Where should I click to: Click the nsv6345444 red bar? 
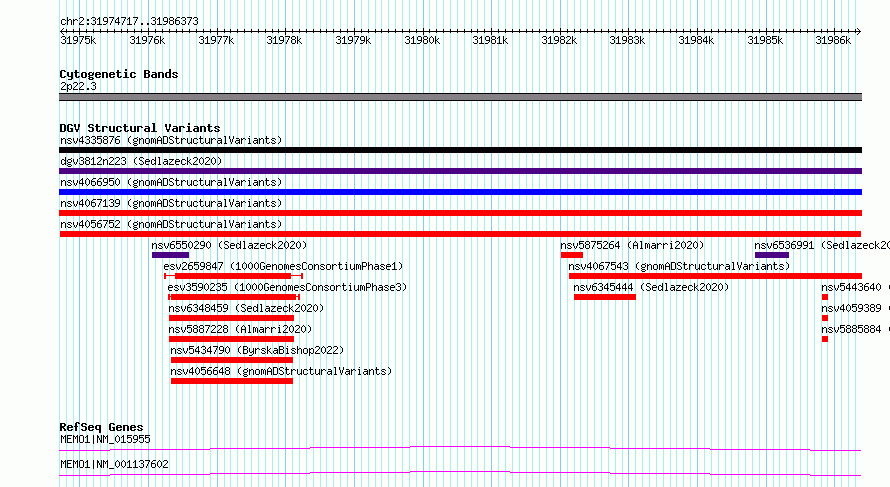604,297
